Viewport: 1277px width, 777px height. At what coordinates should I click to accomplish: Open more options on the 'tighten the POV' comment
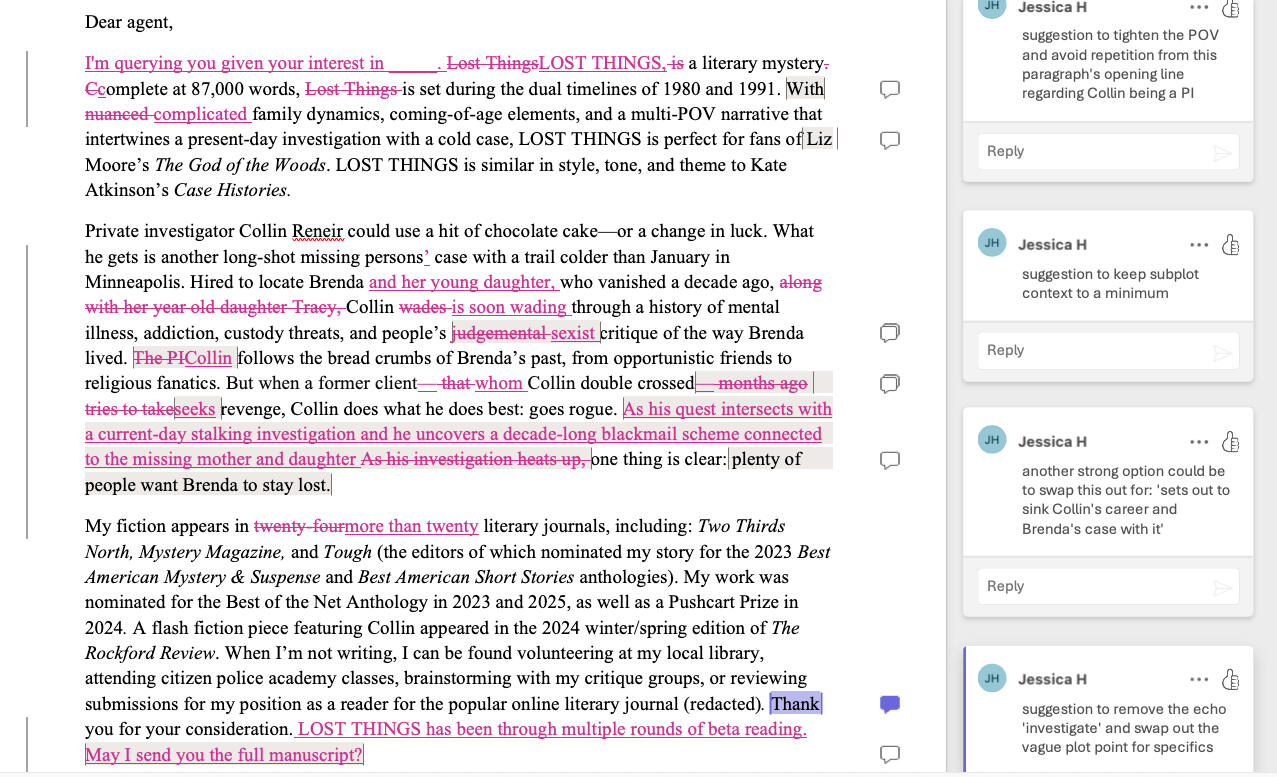point(1199,7)
